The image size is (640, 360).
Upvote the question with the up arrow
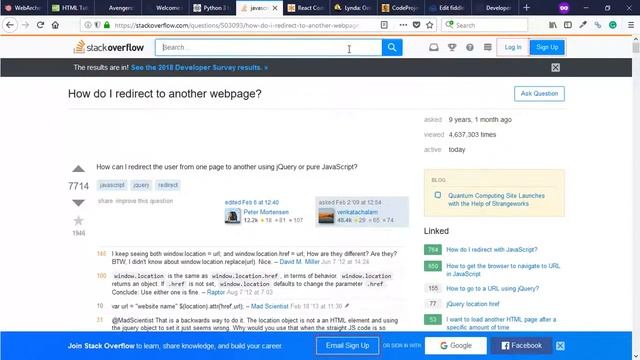coord(78,169)
